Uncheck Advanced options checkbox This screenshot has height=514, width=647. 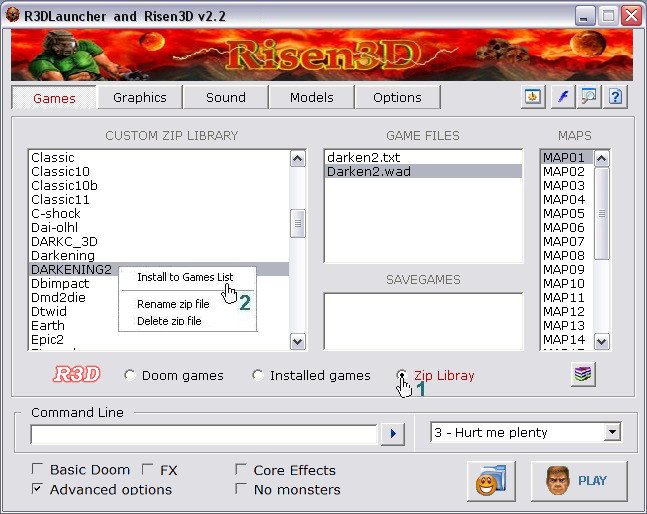[x=37, y=489]
